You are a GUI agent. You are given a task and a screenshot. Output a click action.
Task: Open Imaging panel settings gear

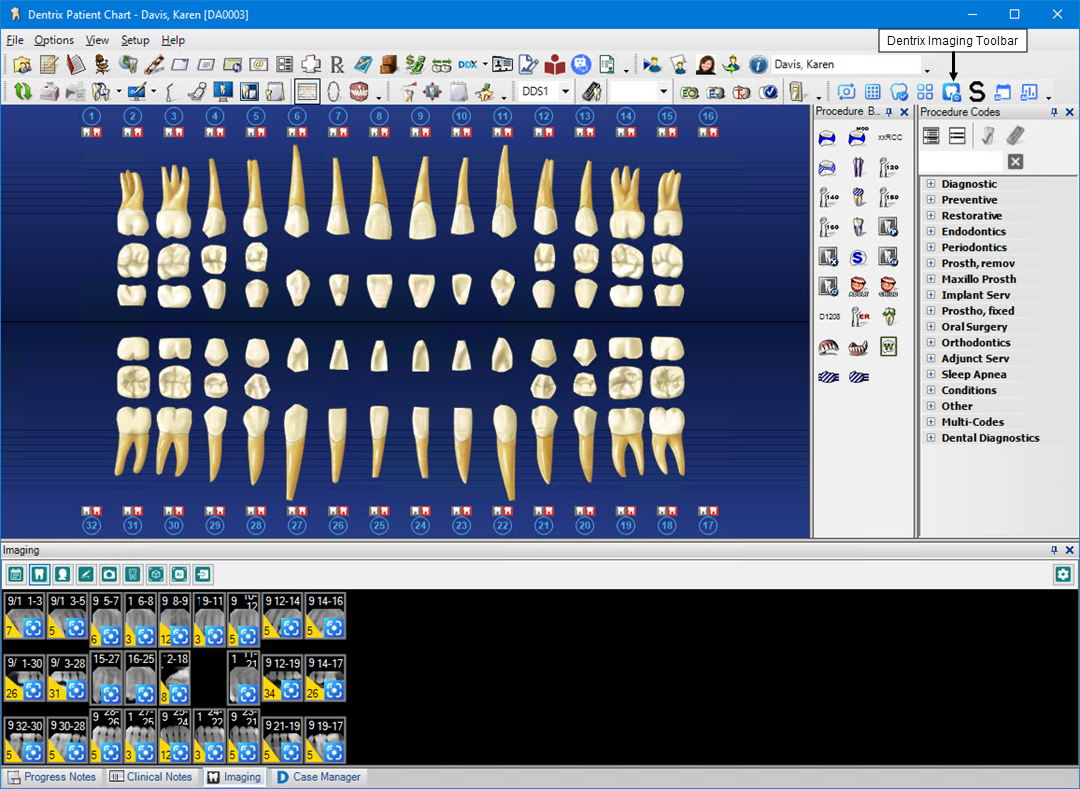pyautogui.click(x=1062, y=574)
